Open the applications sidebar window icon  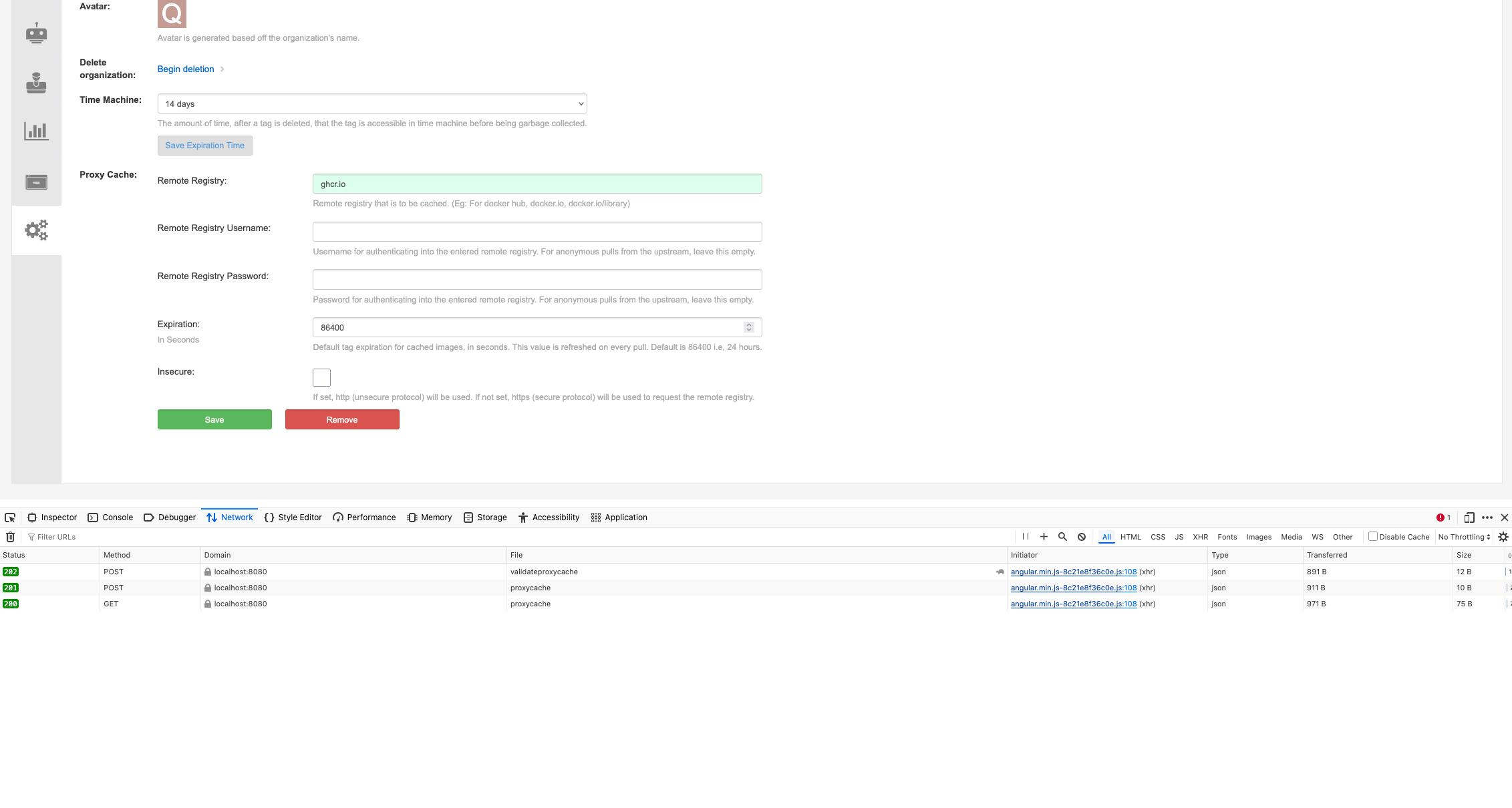(36, 182)
